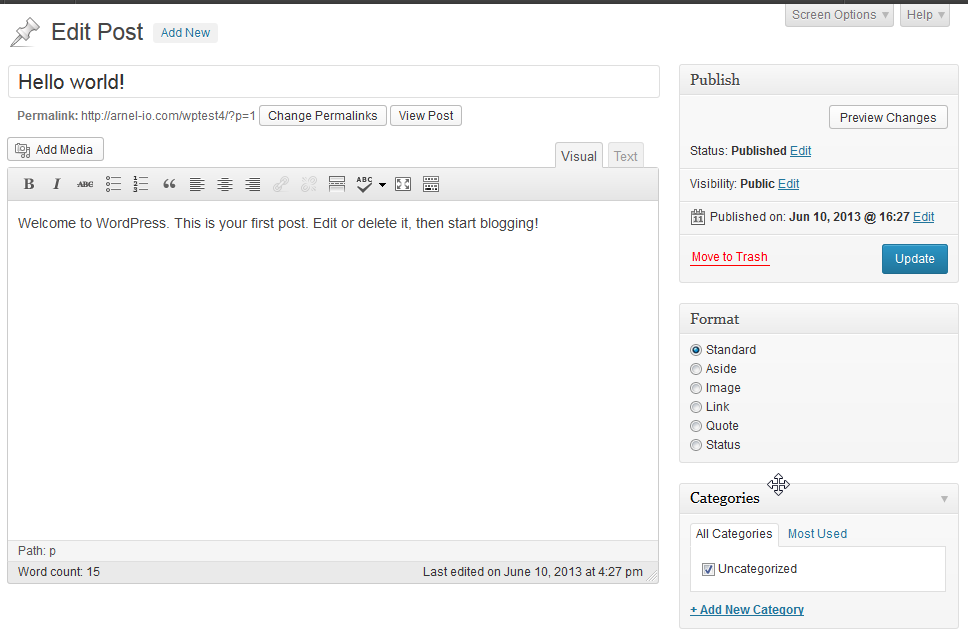Switch to the Text editor tab
The width and height of the screenshot is (968, 638).
click(x=625, y=156)
